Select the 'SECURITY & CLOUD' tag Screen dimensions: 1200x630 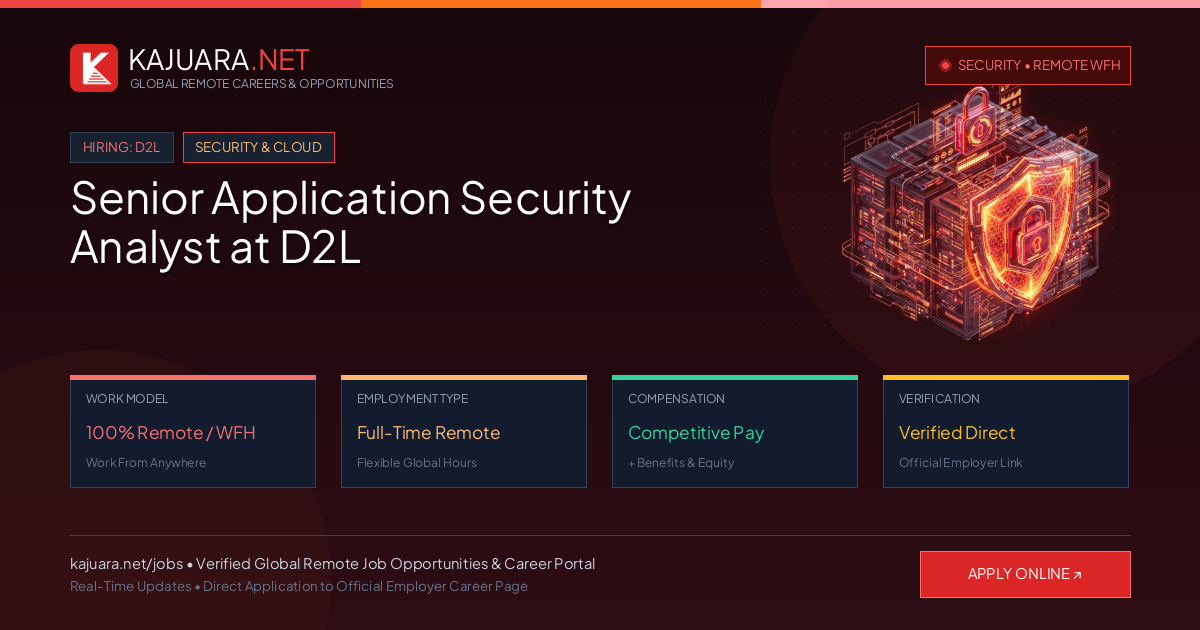coord(259,147)
